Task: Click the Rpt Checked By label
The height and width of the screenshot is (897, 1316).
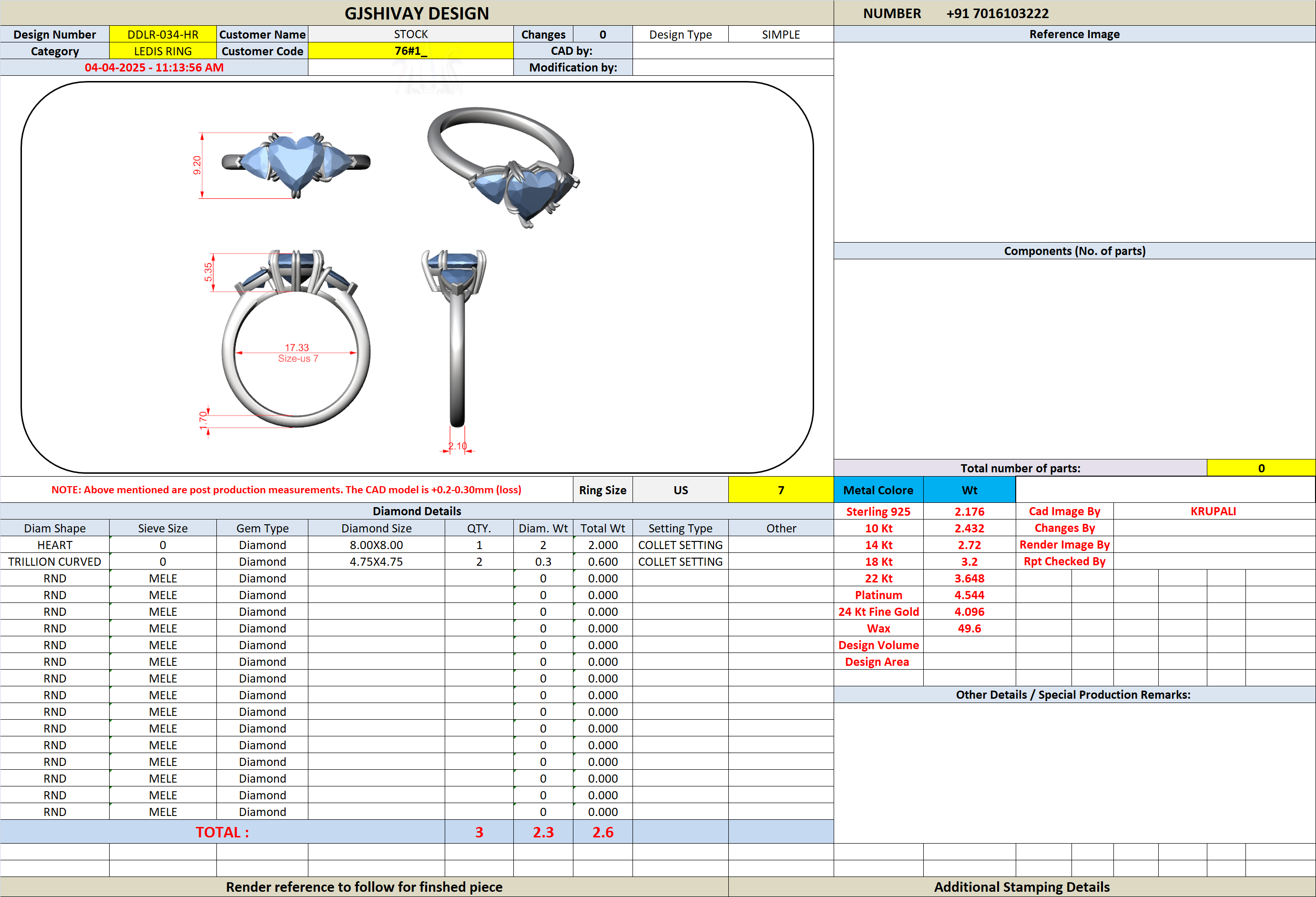Action: (1065, 562)
